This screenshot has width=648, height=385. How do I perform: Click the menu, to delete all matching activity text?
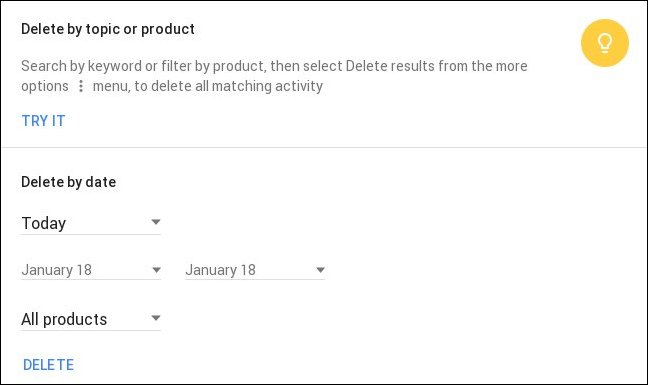point(208,86)
